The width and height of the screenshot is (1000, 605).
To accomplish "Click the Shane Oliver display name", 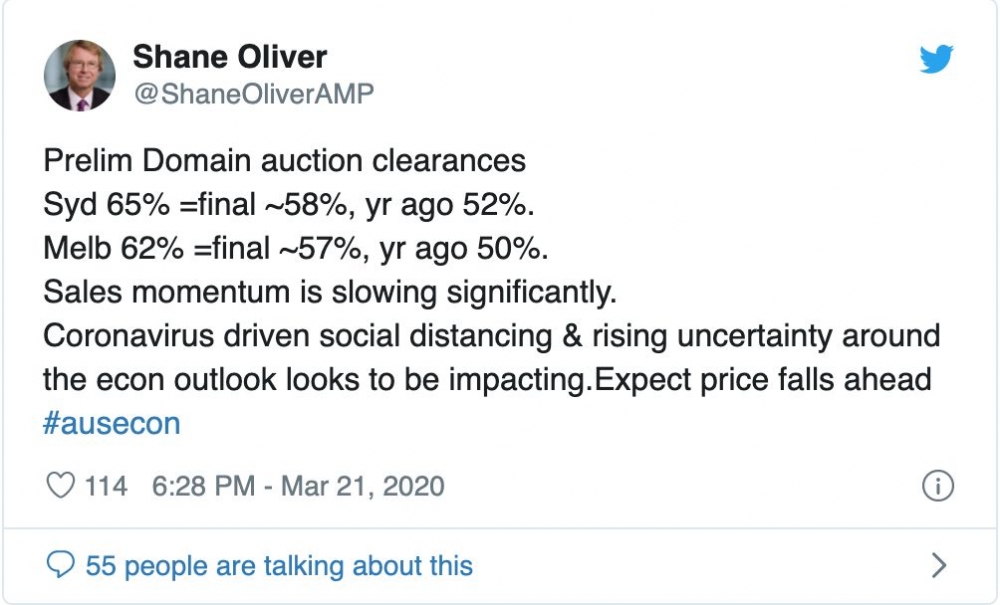I will [228, 56].
